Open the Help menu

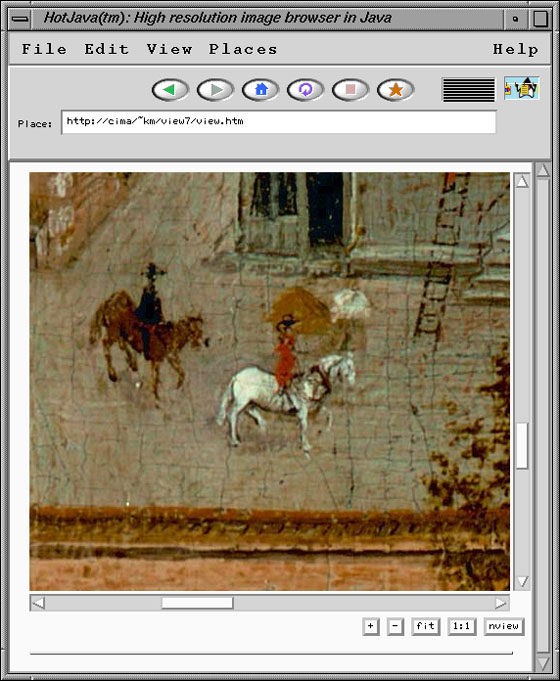point(515,50)
